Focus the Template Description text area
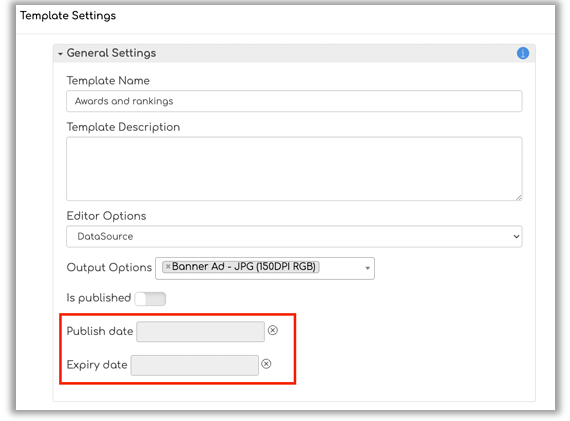Viewport: 570px width, 421px height. [294, 169]
